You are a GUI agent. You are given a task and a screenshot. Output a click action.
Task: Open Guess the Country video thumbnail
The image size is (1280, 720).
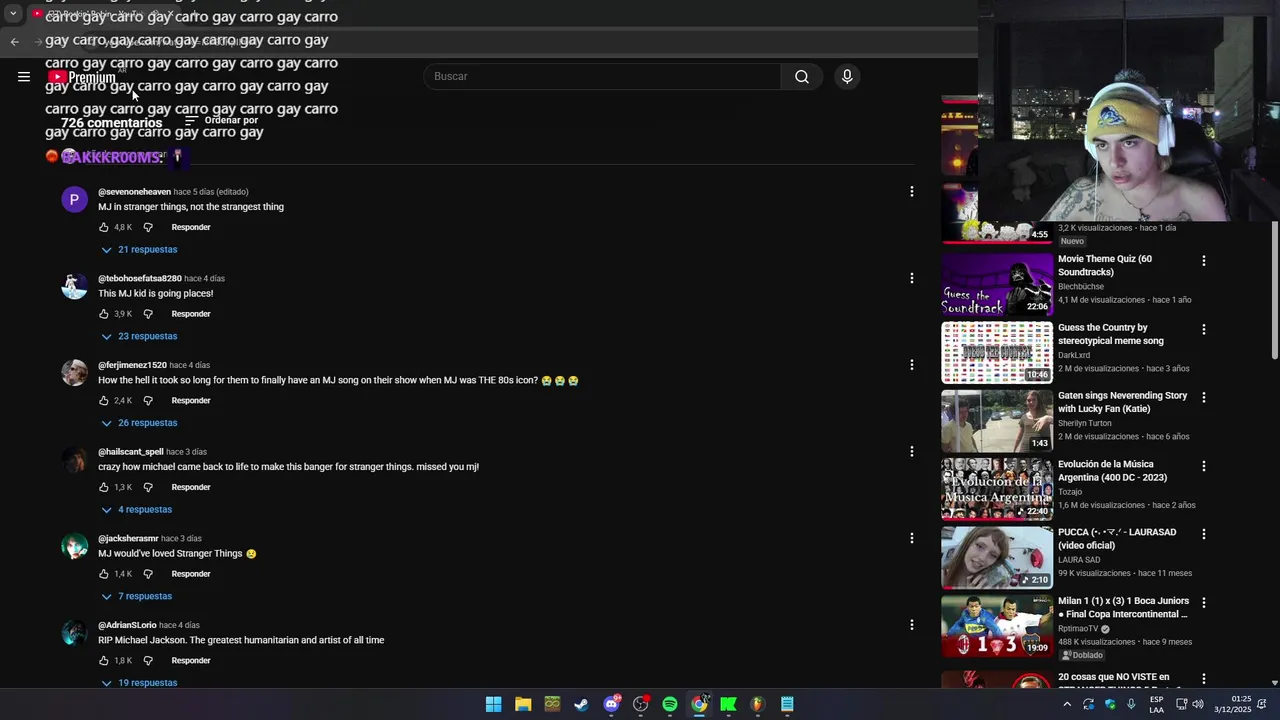[997, 353]
